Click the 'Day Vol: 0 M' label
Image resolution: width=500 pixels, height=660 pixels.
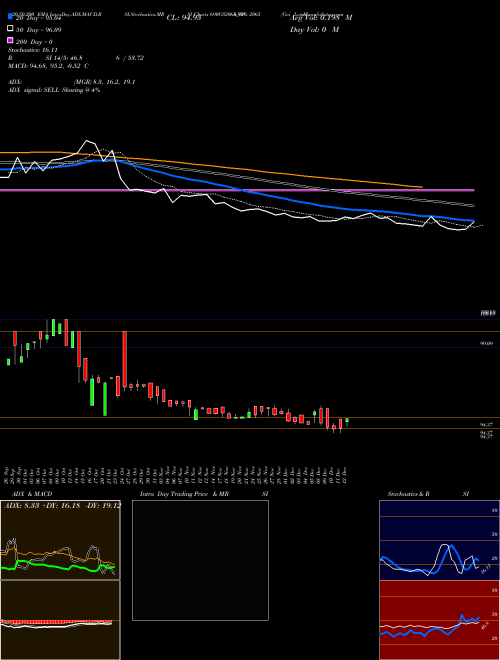tap(314, 30)
